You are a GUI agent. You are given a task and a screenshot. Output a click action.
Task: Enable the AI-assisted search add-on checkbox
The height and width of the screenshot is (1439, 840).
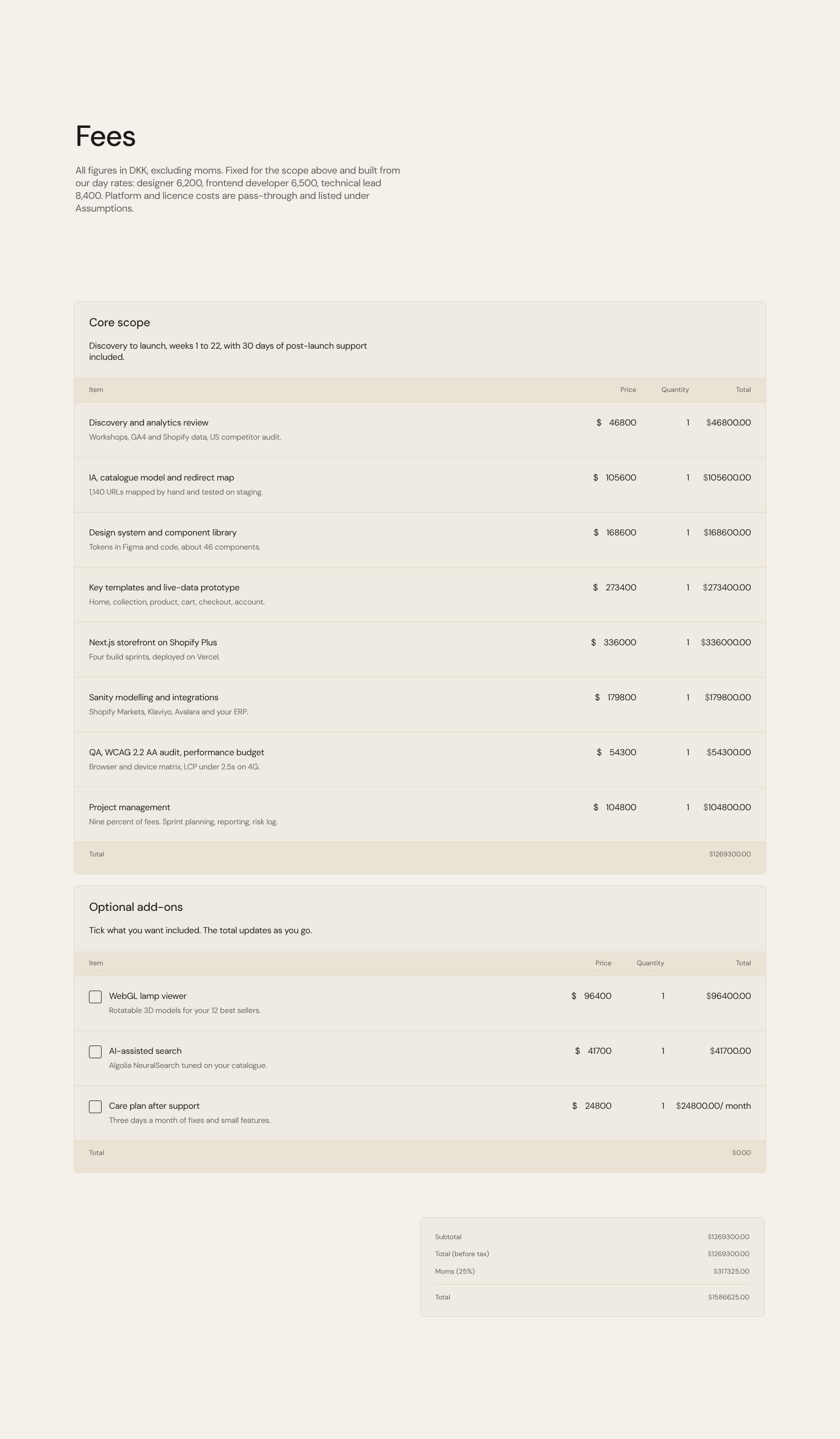[95, 1051]
